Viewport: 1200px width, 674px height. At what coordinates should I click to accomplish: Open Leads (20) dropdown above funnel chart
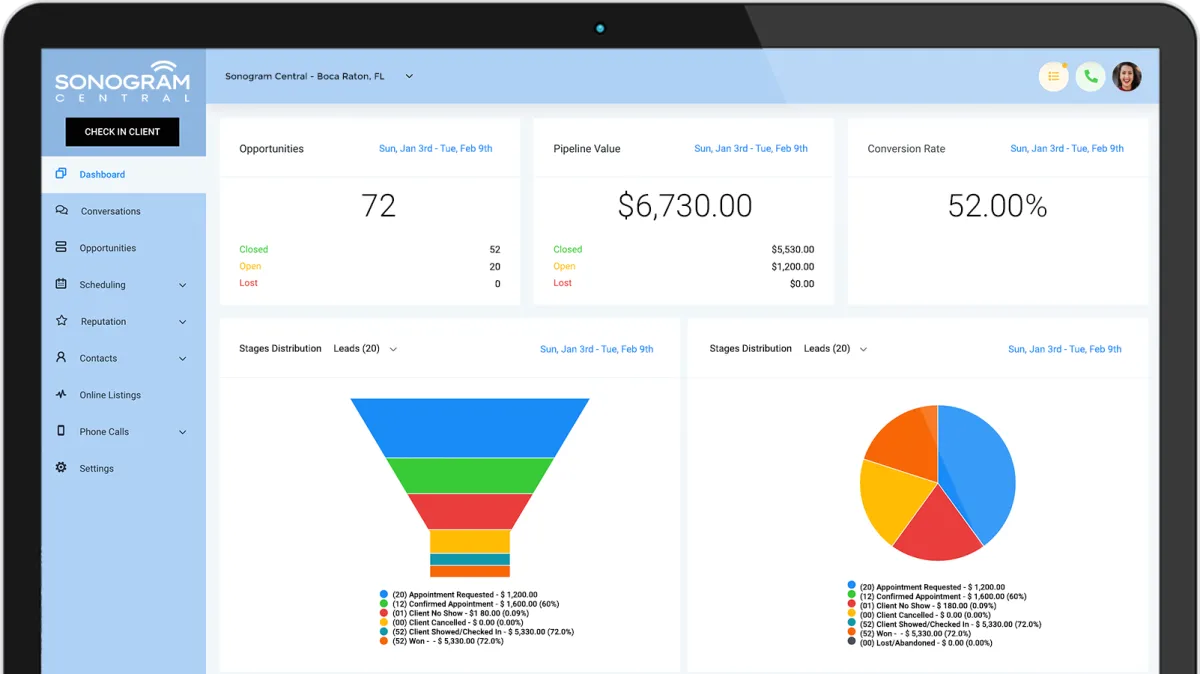click(365, 349)
